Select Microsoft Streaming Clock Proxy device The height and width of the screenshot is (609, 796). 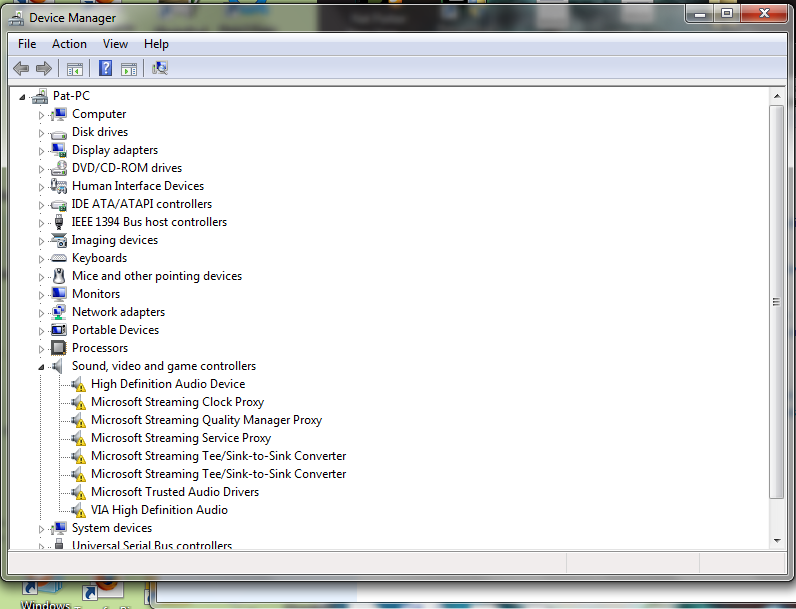pyautogui.click(x=177, y=402)
